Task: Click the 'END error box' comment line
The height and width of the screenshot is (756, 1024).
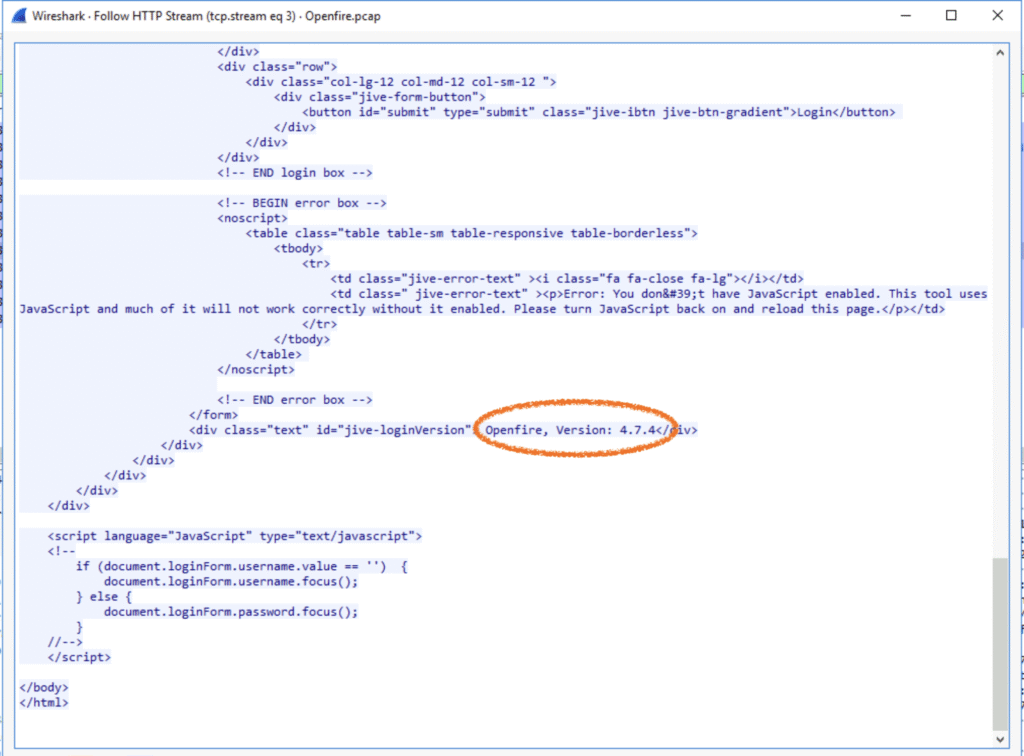Action: (294, 400)
